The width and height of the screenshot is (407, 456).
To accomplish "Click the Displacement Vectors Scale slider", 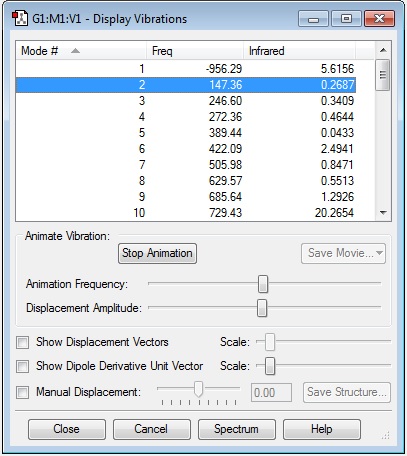I will point(270,342).
